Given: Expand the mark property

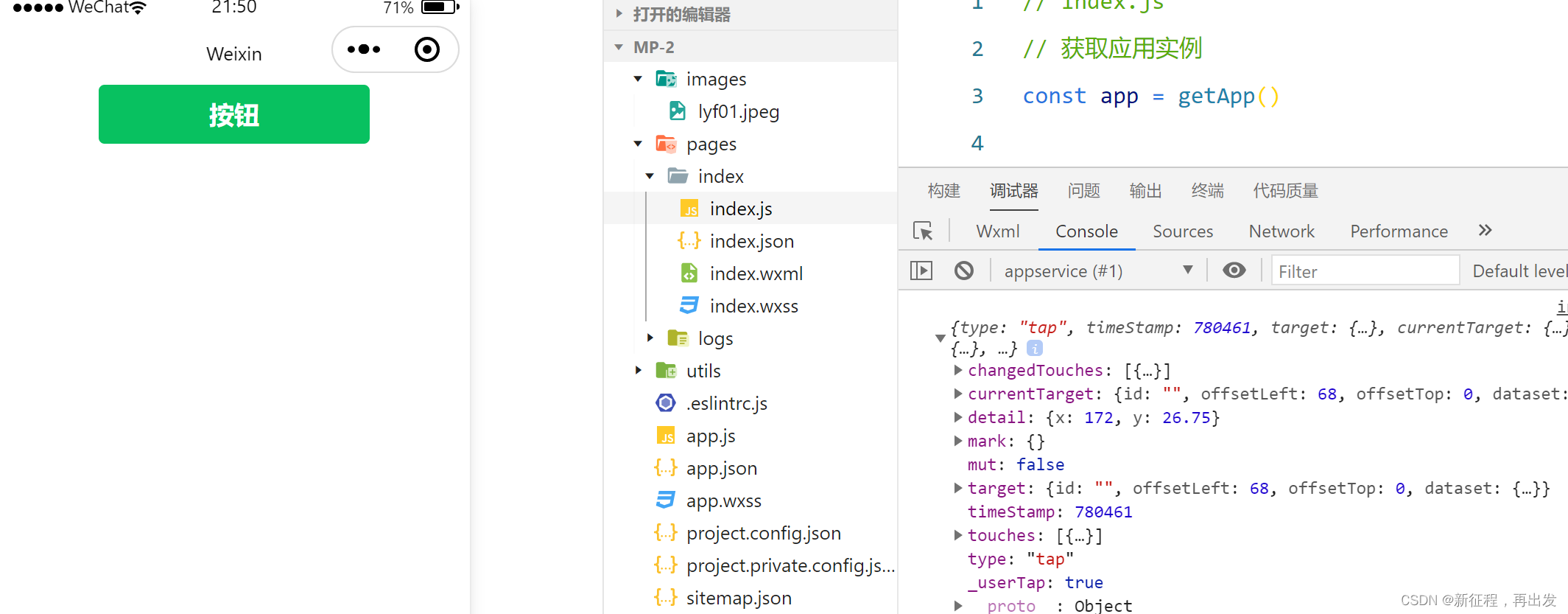Looking at the screenshot, I should 957,441.
